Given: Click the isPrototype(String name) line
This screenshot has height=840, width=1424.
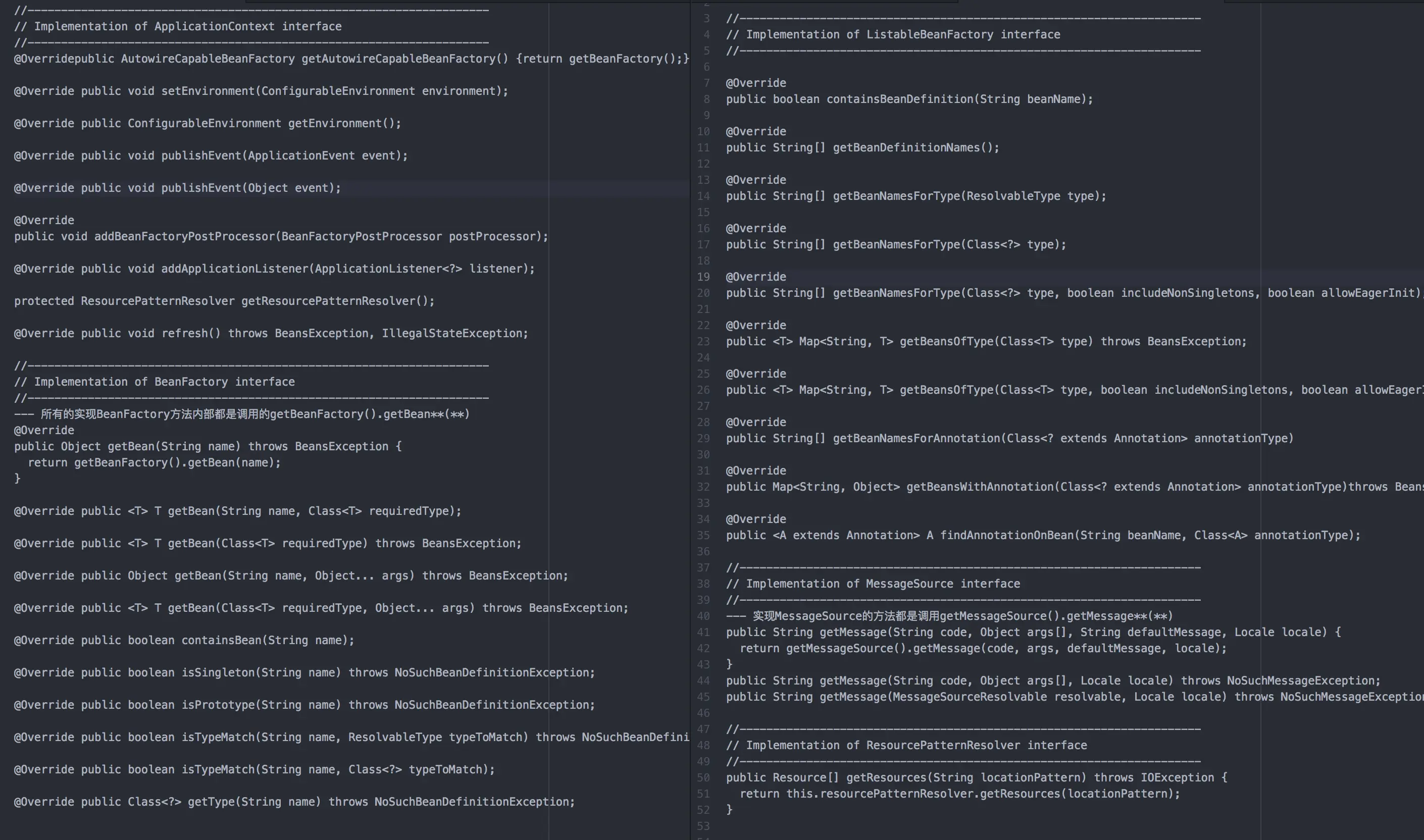Looking at the screenshot, I should [x=304, y=704].
